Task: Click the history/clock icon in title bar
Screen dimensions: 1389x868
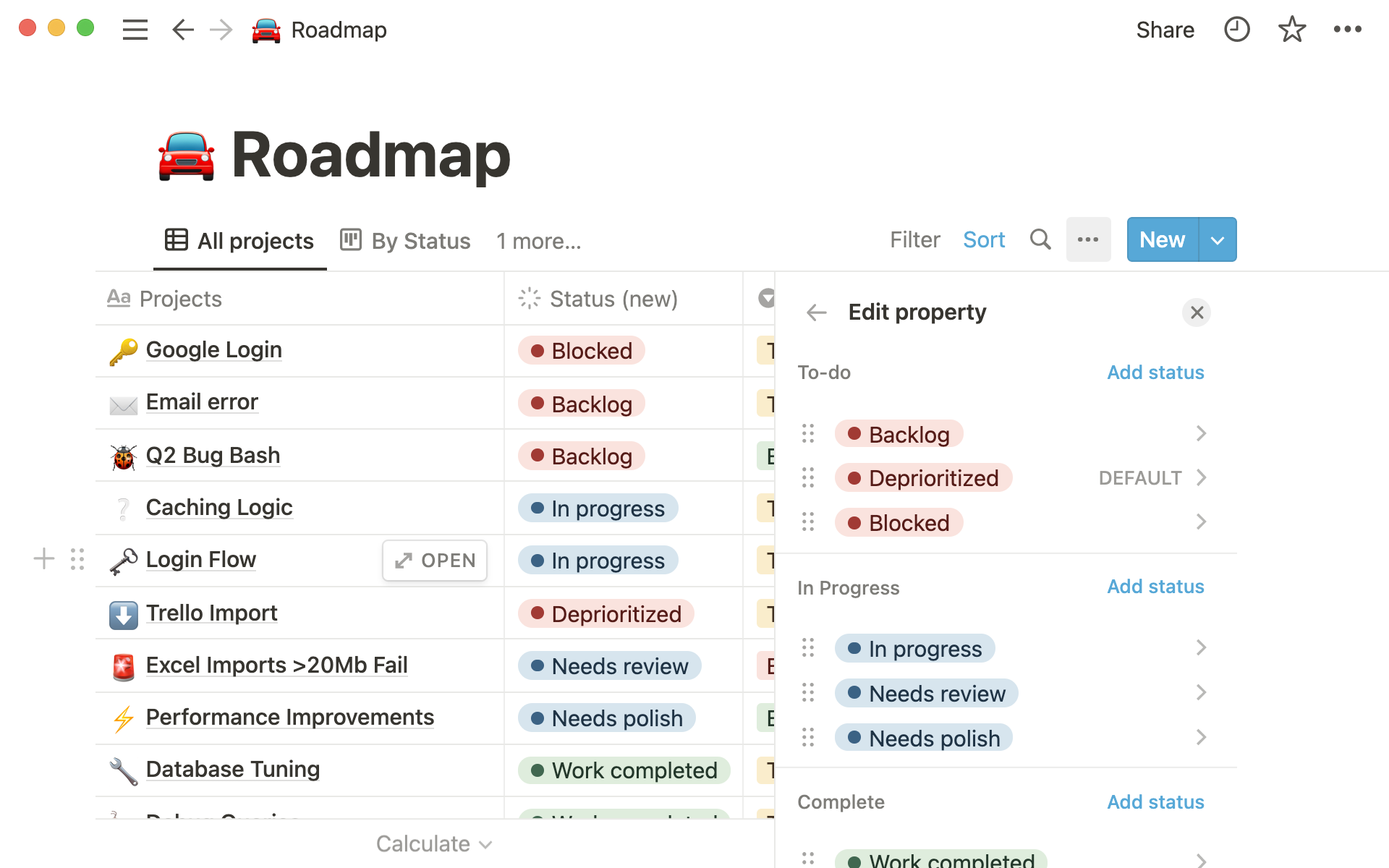Action: pos(1237,30)
